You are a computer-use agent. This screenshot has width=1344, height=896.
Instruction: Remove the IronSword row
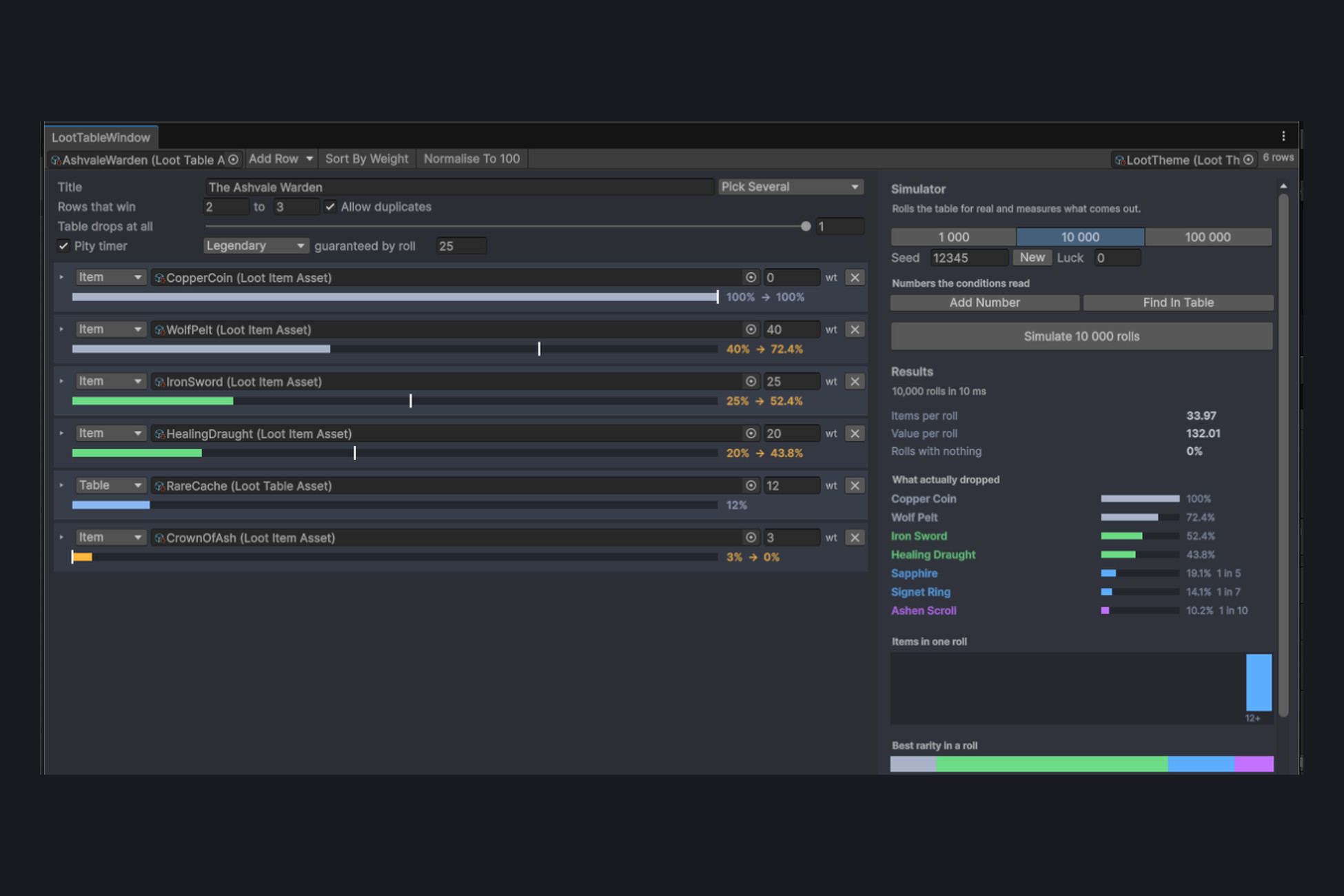point(855,381)
